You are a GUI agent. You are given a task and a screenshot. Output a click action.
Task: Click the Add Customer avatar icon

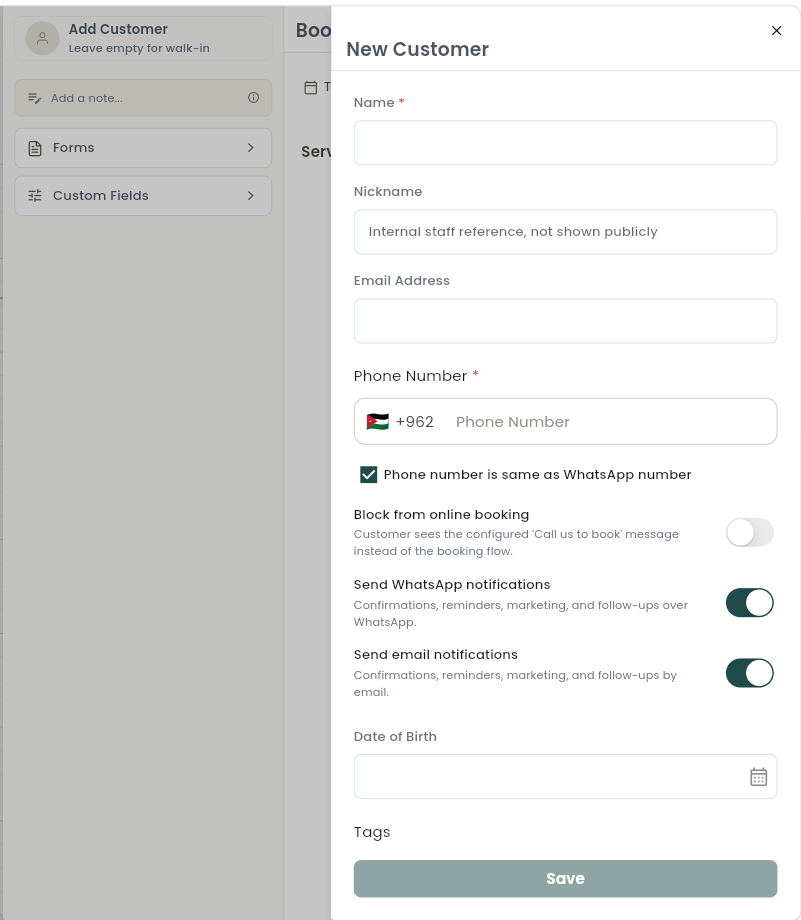(x=42, y=39)
